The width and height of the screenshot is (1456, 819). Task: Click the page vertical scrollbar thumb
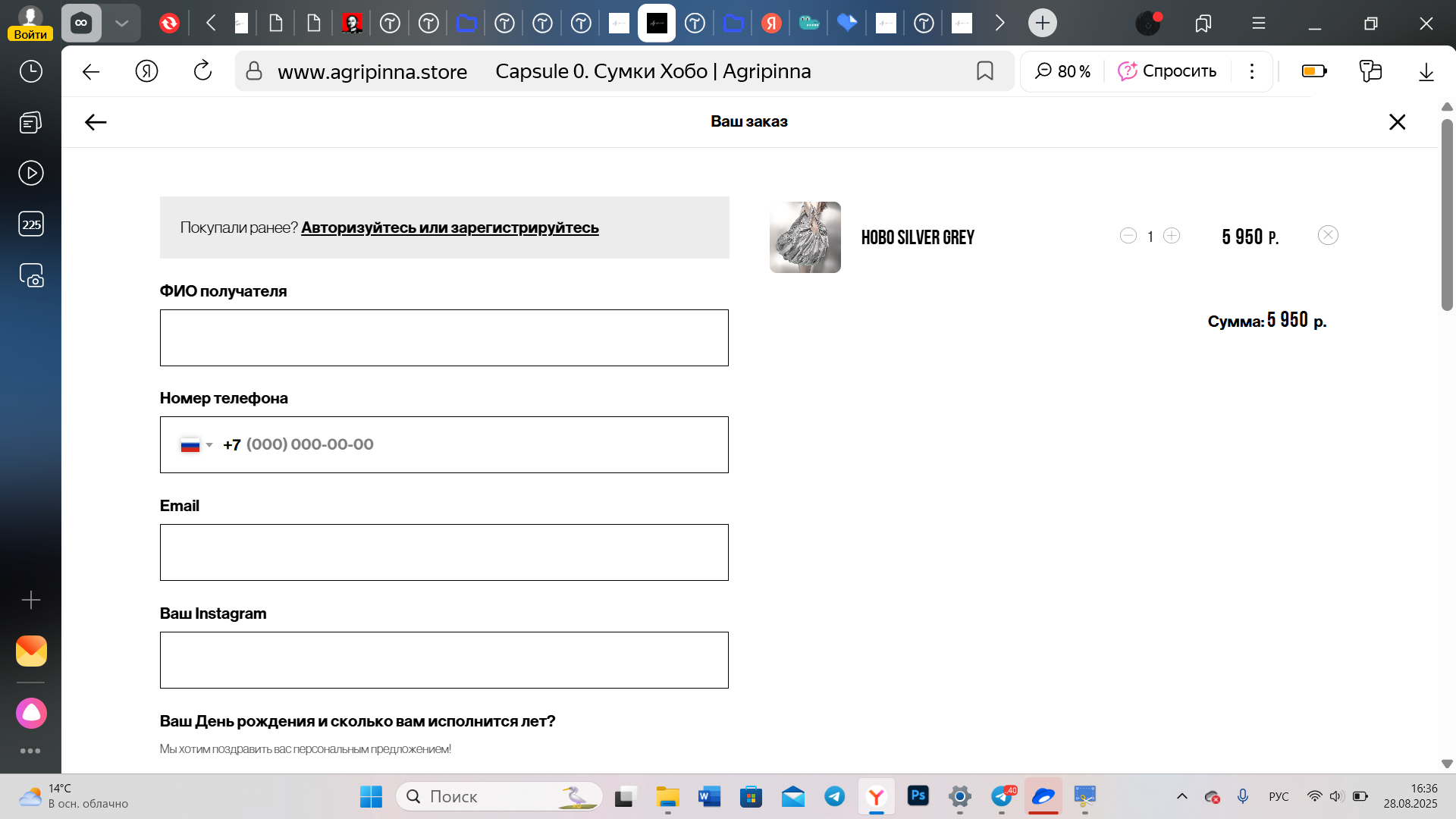click(1447, 215)
